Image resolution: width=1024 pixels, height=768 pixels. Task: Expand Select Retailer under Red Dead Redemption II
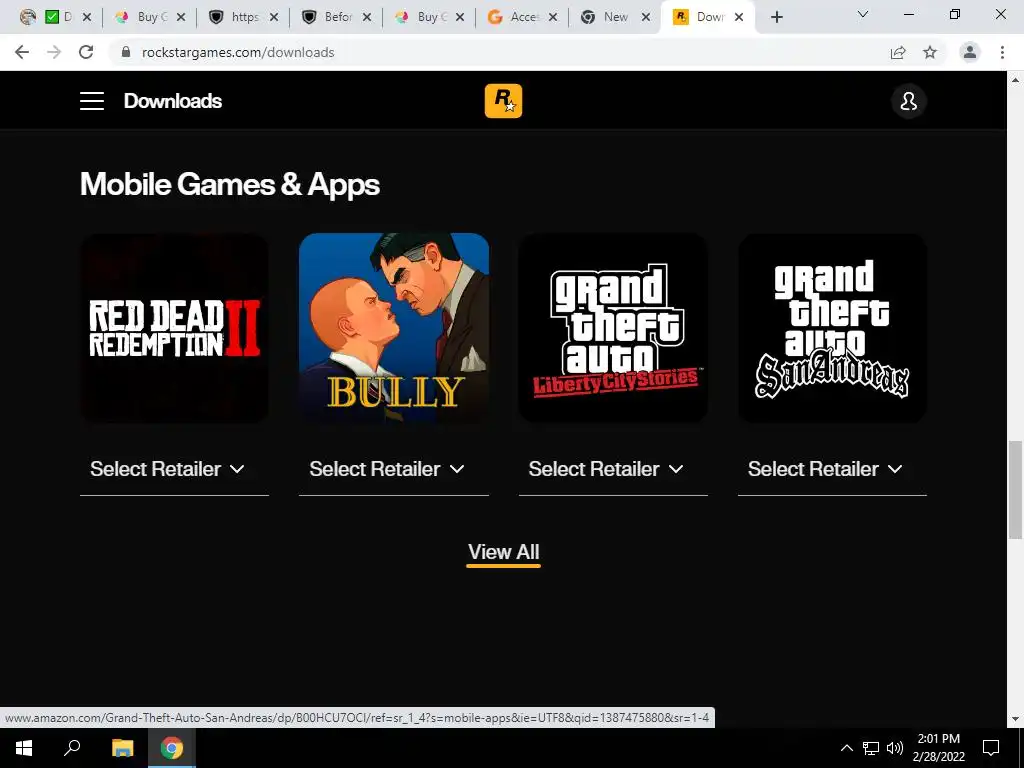click(x=174, y=470)
